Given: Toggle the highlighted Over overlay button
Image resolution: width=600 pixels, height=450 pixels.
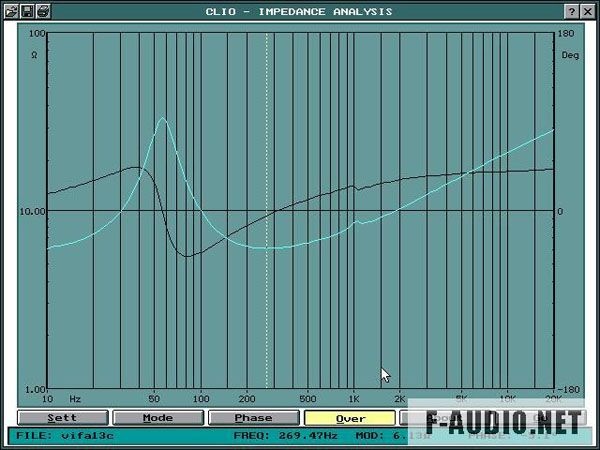Looking at the screenshot, I should [x=350, y=418].
